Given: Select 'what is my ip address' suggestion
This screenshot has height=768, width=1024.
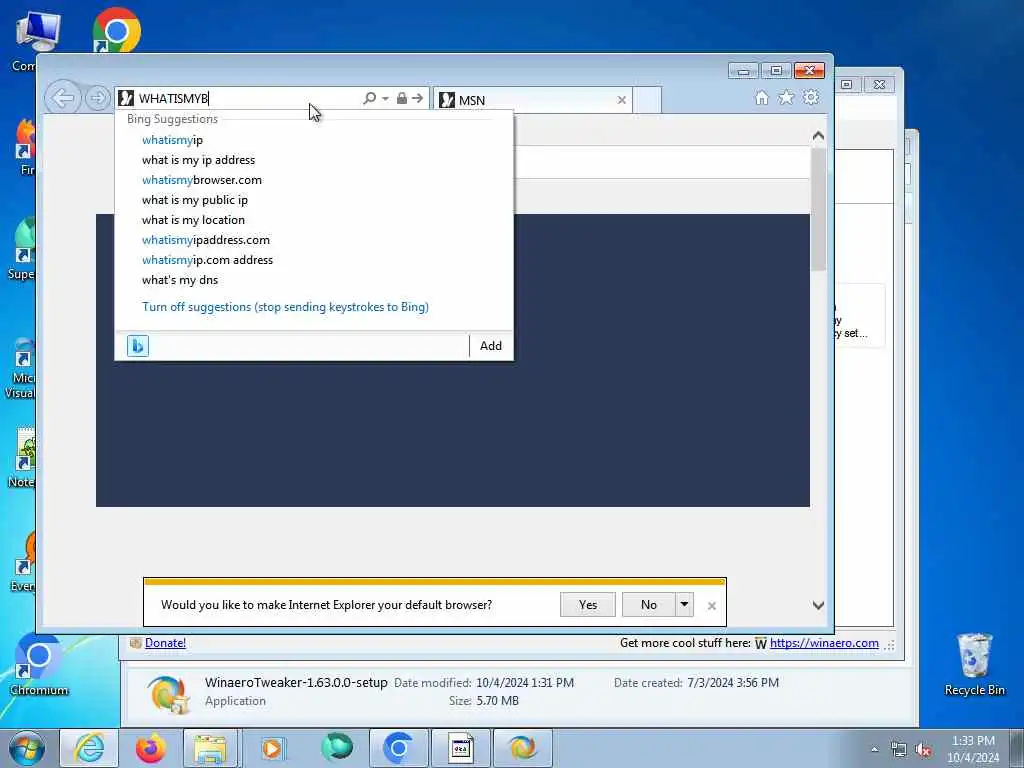Looking at the screenshot, I should [x=199, y=160].
